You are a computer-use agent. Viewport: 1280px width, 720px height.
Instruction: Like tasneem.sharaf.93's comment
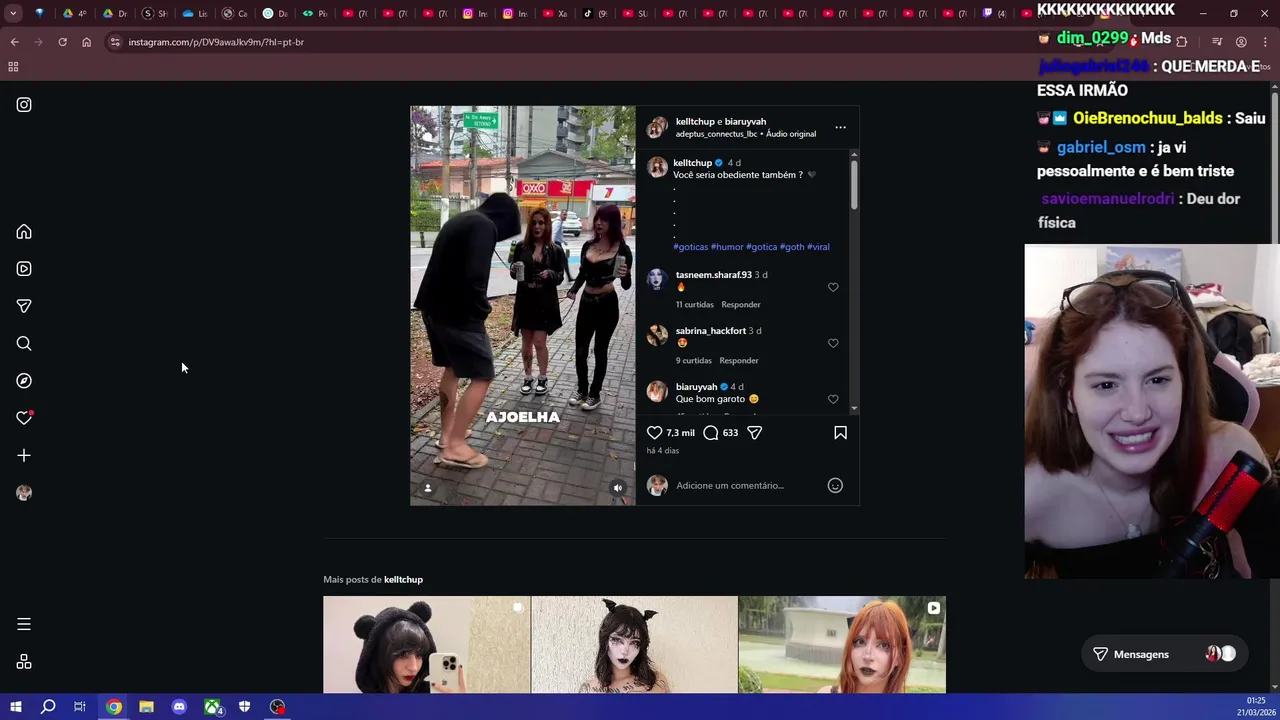833,287
